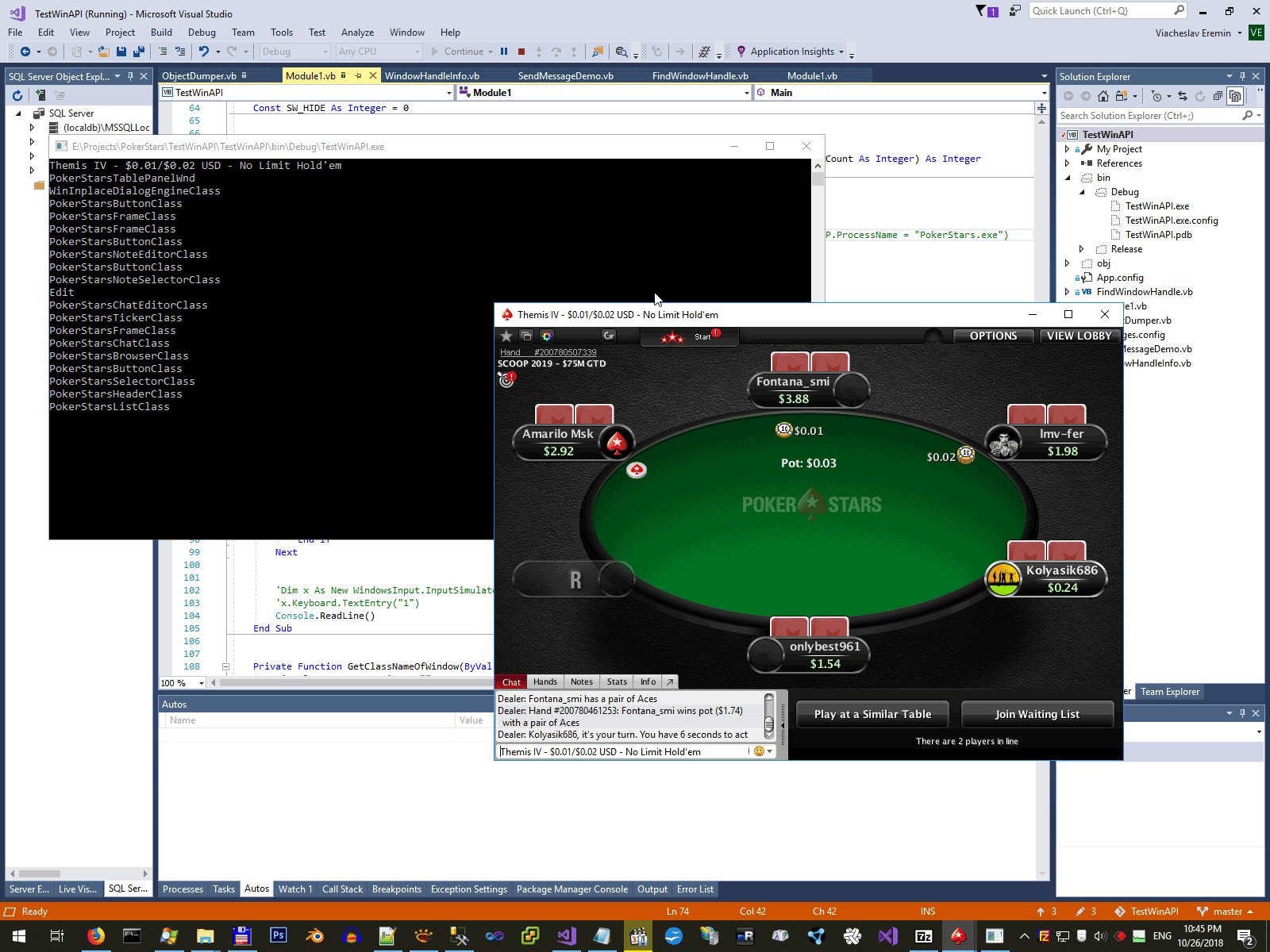The width and height of the screenshot is (1270, 952).
Task: Click the replay hand arrow icon in PokerStars
Action: (x=609, y=336)
